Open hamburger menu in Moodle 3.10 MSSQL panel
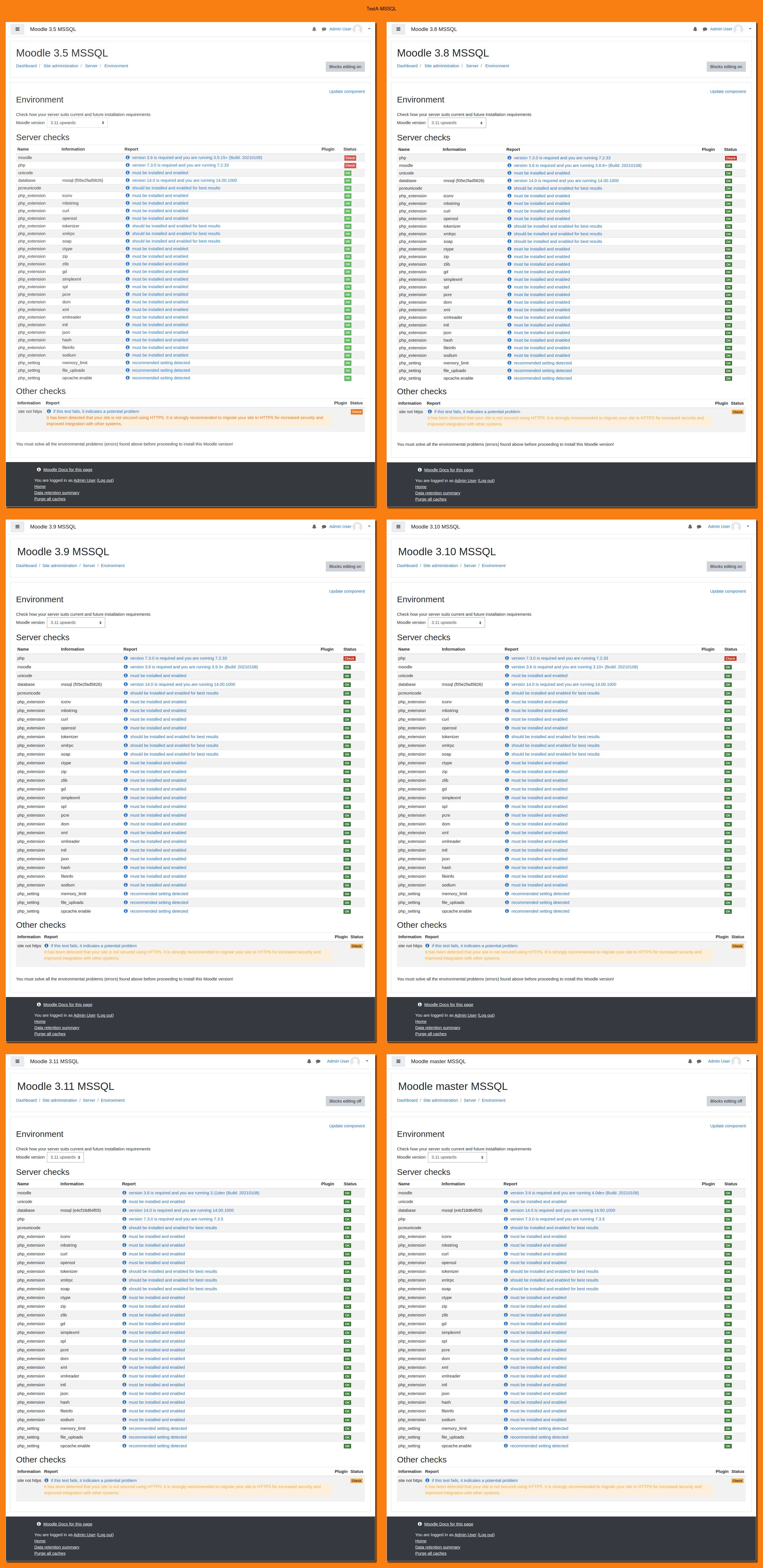 click(x=398, y=527)
